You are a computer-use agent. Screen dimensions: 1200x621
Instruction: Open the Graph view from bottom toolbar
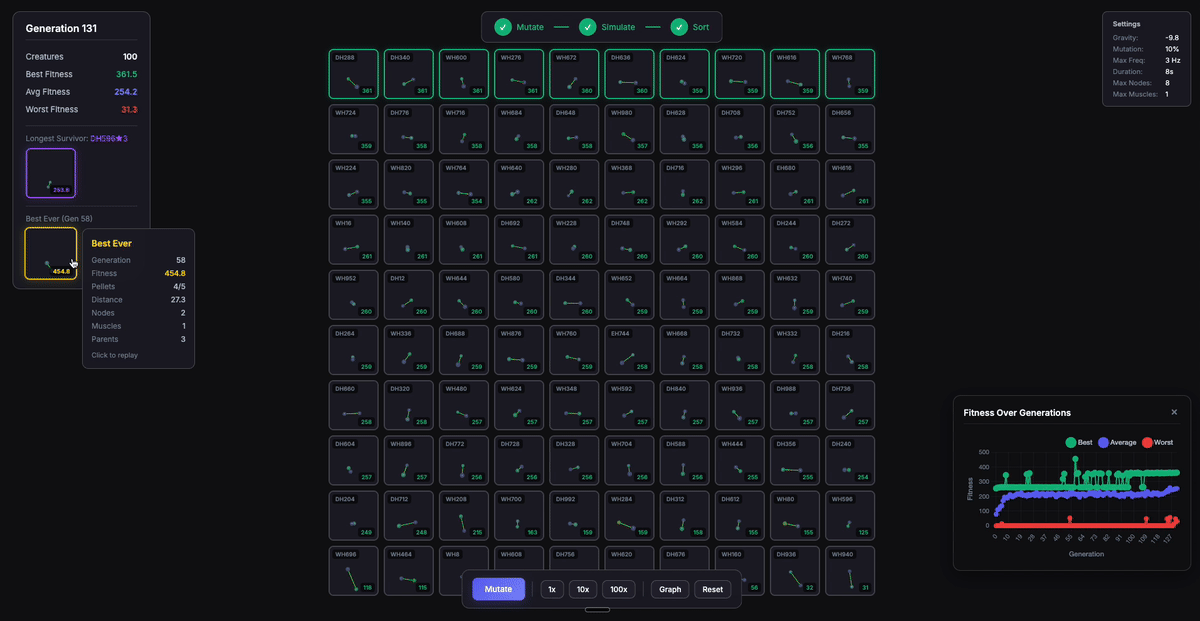(x=670, y=589)
